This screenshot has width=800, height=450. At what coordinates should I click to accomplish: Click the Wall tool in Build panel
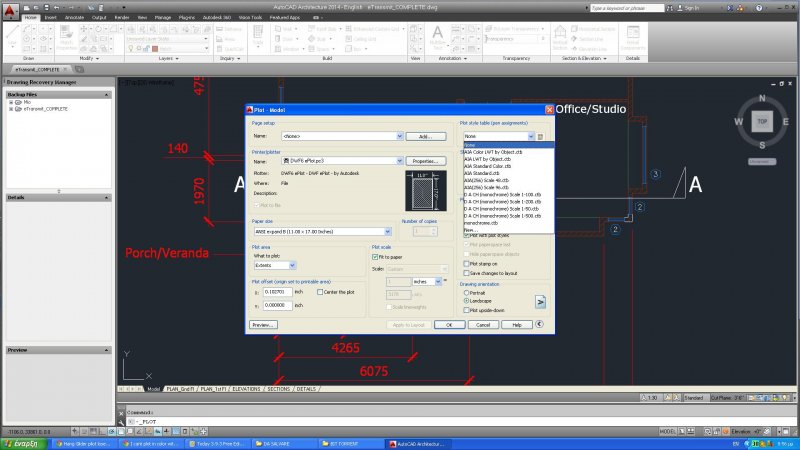tap(285, 29)
